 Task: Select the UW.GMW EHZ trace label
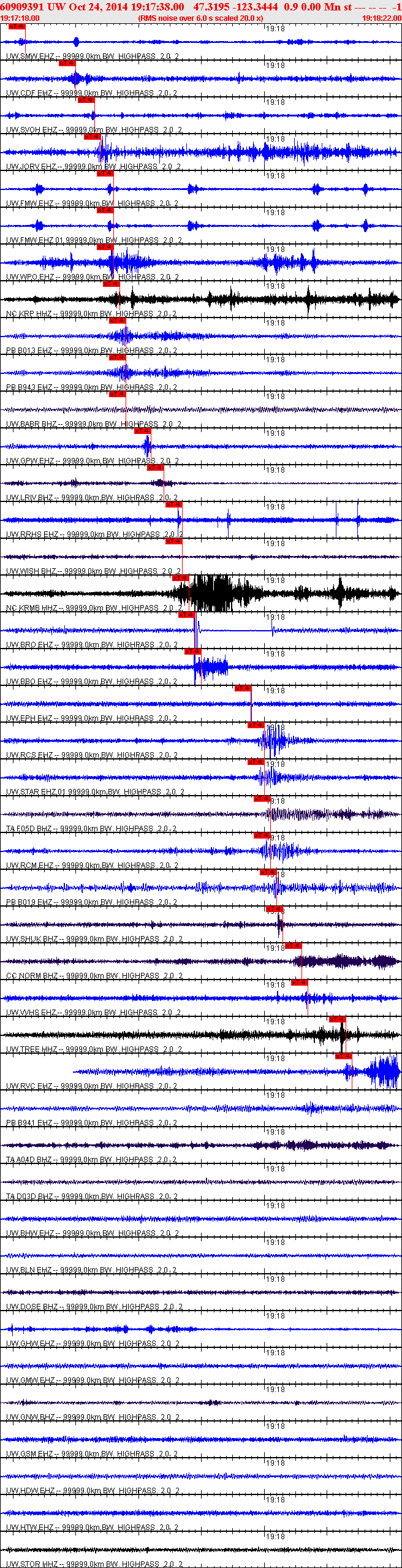coord(93,1380)
